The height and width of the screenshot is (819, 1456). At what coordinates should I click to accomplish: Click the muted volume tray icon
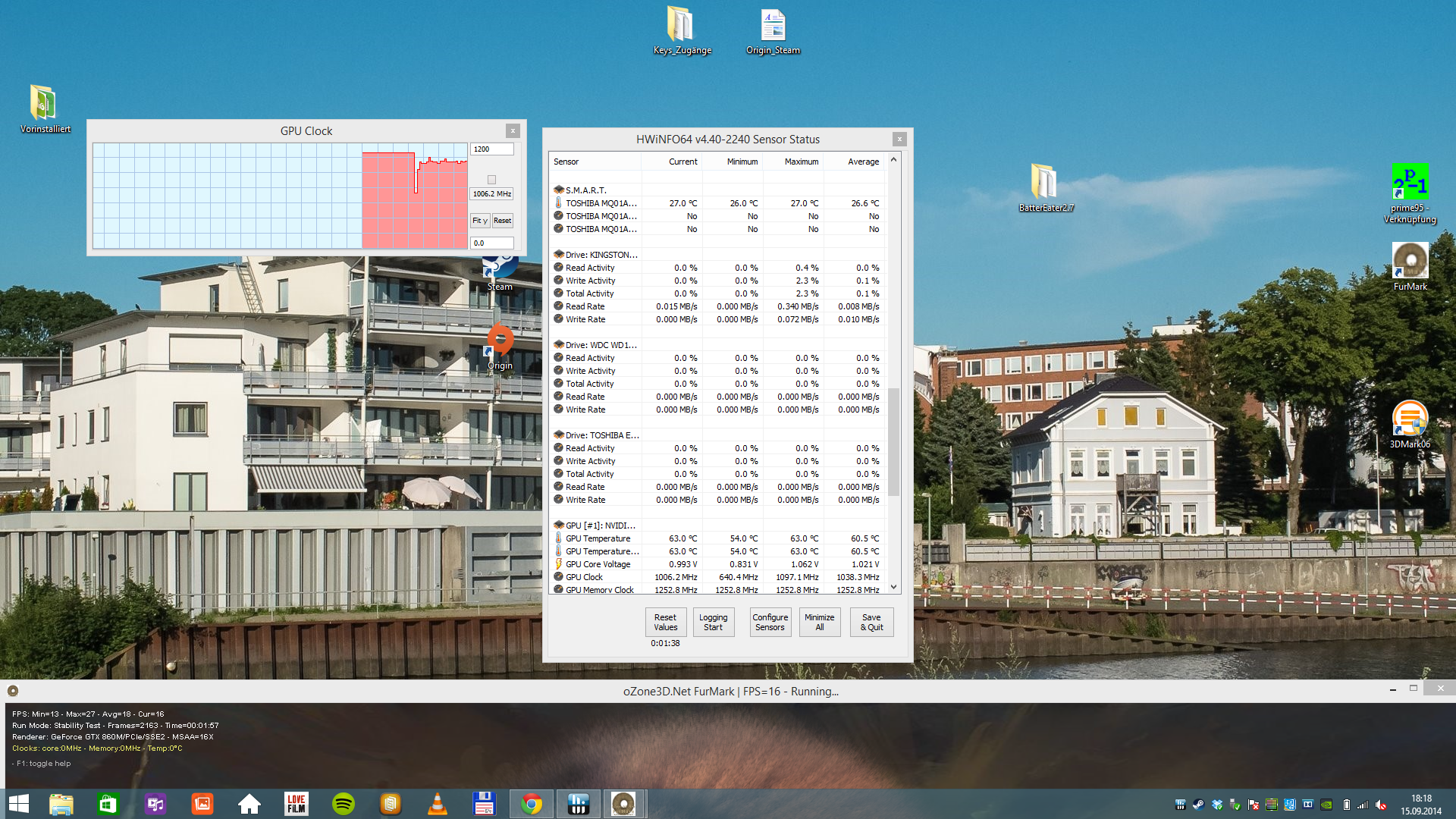1381,805
